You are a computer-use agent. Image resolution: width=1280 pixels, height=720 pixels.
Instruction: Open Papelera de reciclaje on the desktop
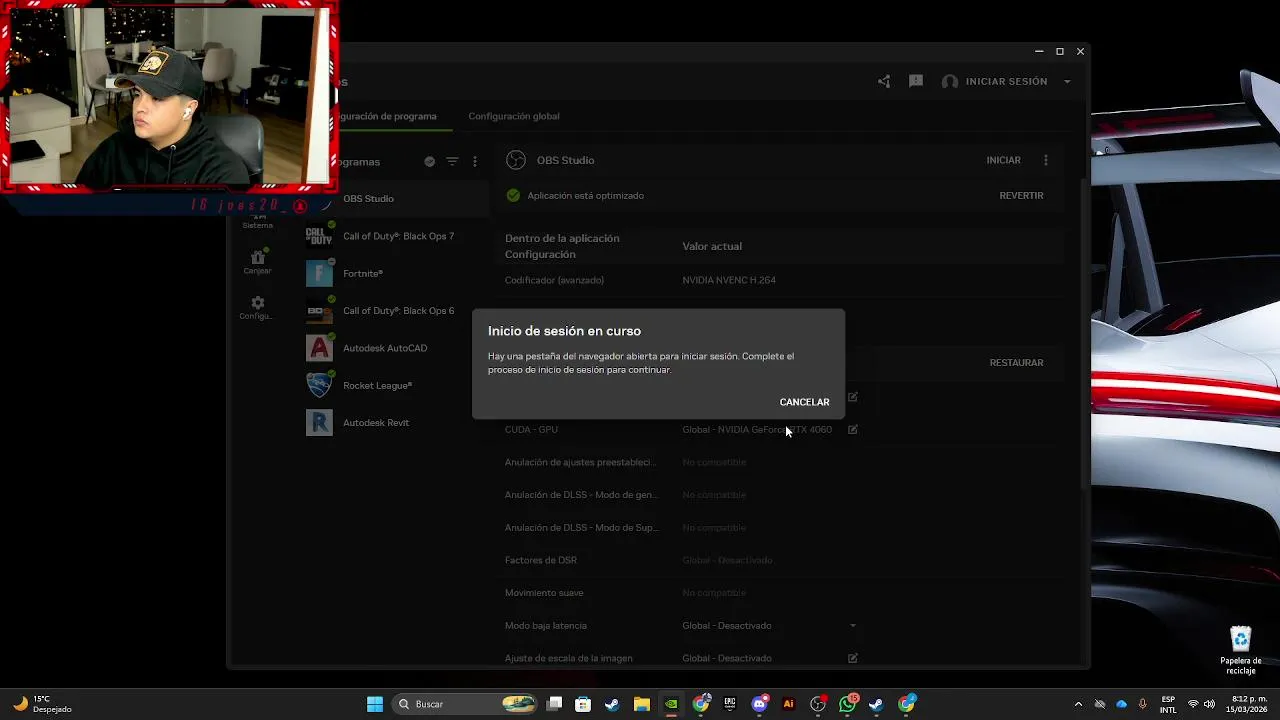click(x=1240, y=650)
